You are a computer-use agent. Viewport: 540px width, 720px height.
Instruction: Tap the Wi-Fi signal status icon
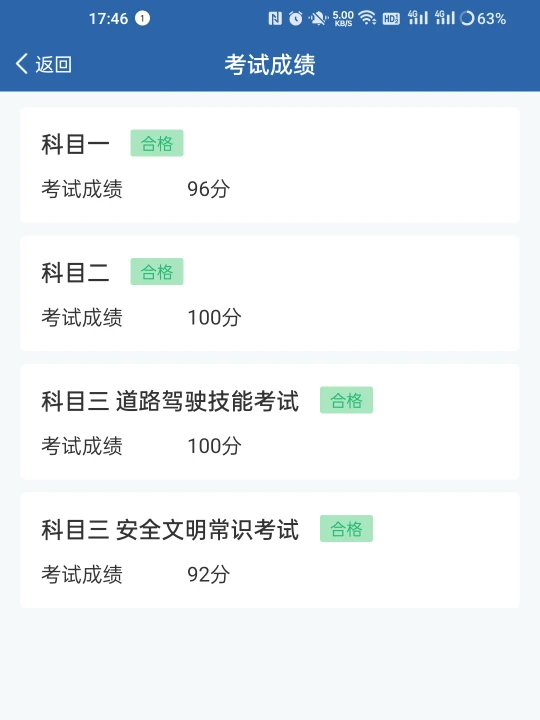367,18
